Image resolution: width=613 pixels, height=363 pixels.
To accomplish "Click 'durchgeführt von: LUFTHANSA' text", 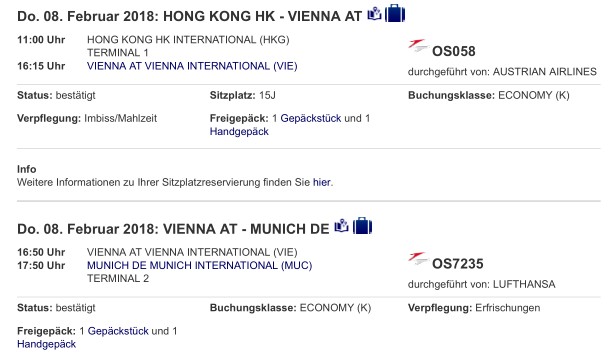I will click(x=481, y=284).
